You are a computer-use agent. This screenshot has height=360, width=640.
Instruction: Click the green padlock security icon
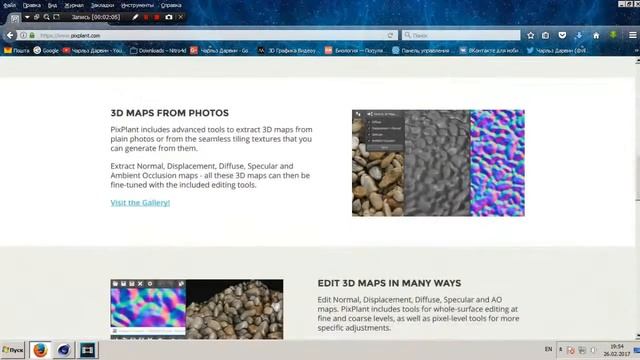(x=32, y=36)
